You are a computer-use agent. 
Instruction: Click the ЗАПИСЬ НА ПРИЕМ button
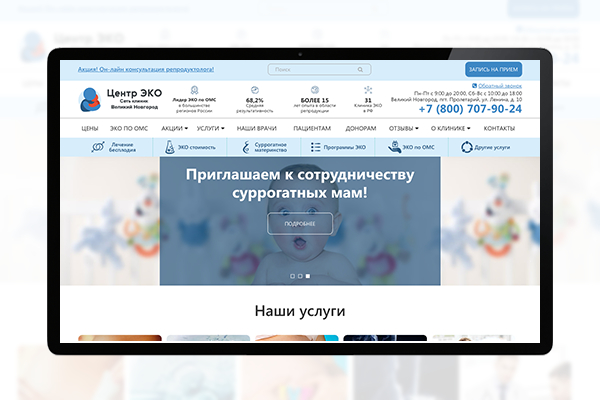[493, 69]
